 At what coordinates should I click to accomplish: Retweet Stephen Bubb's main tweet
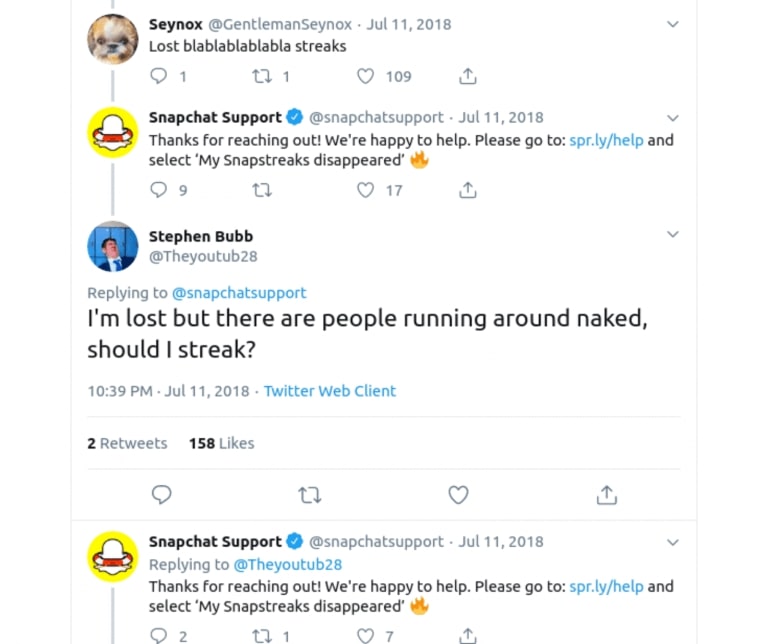[310, 494]
